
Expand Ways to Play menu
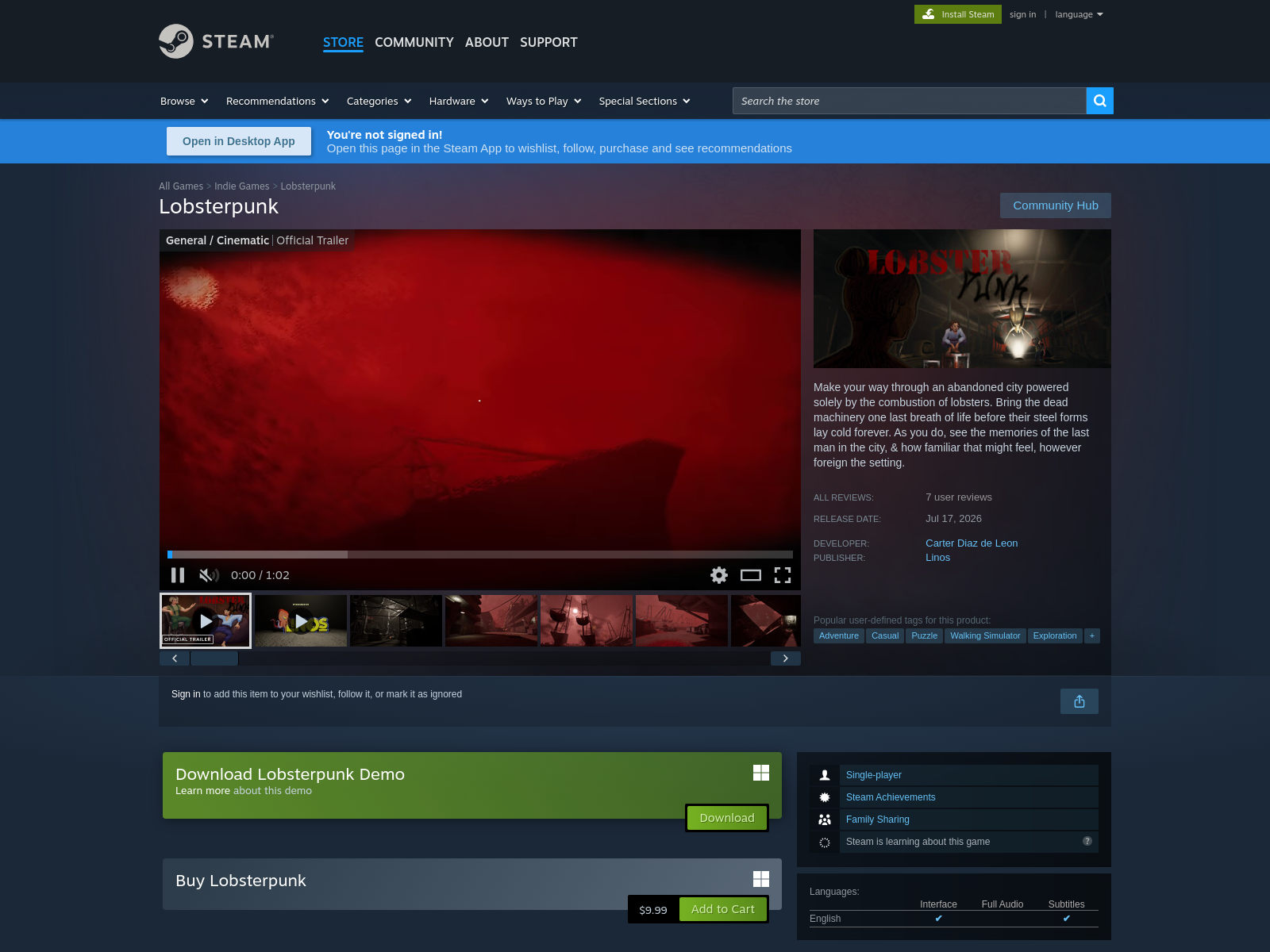coord(544,101)
